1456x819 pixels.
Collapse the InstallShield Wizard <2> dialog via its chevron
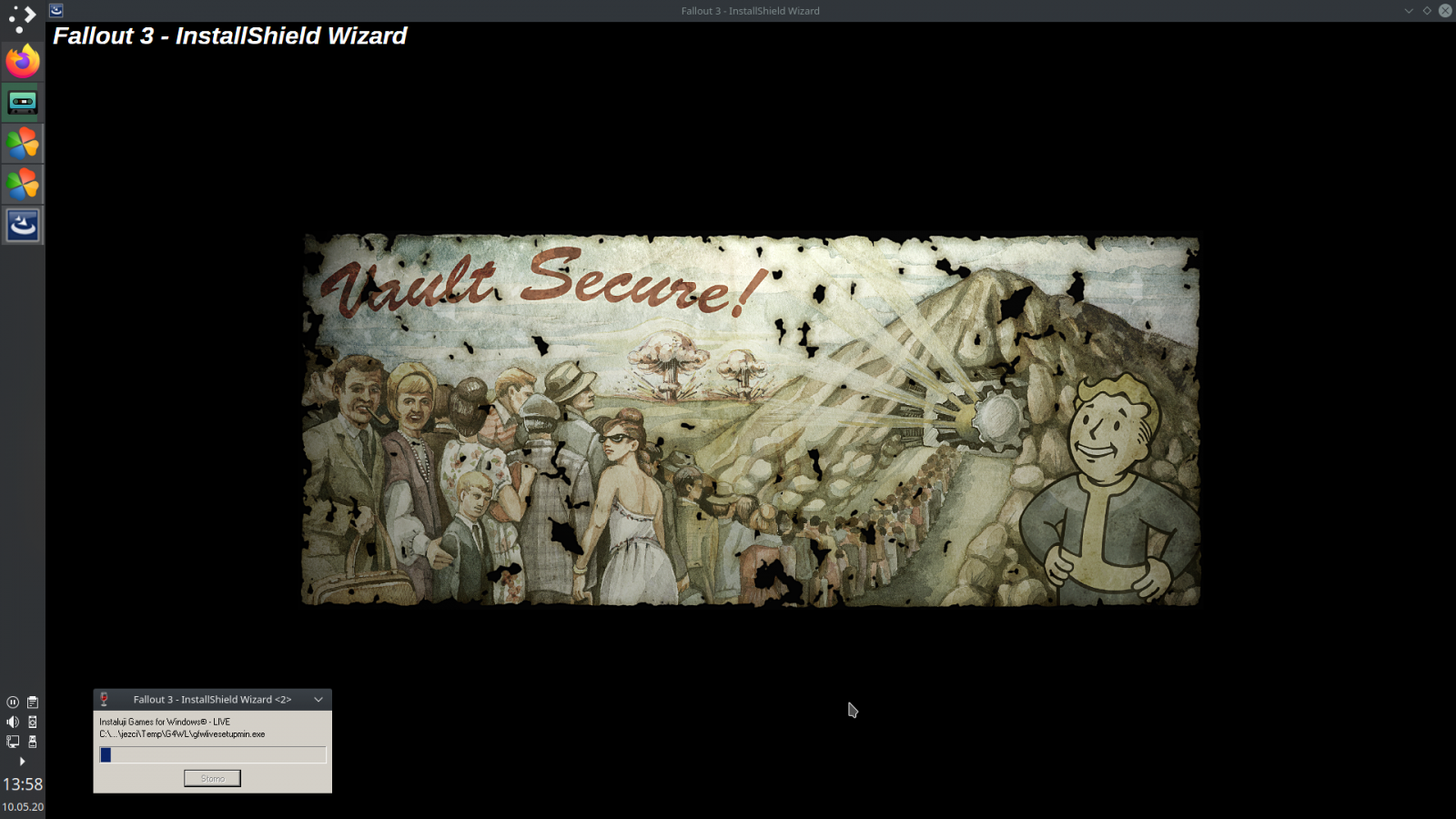pos(318,699)
